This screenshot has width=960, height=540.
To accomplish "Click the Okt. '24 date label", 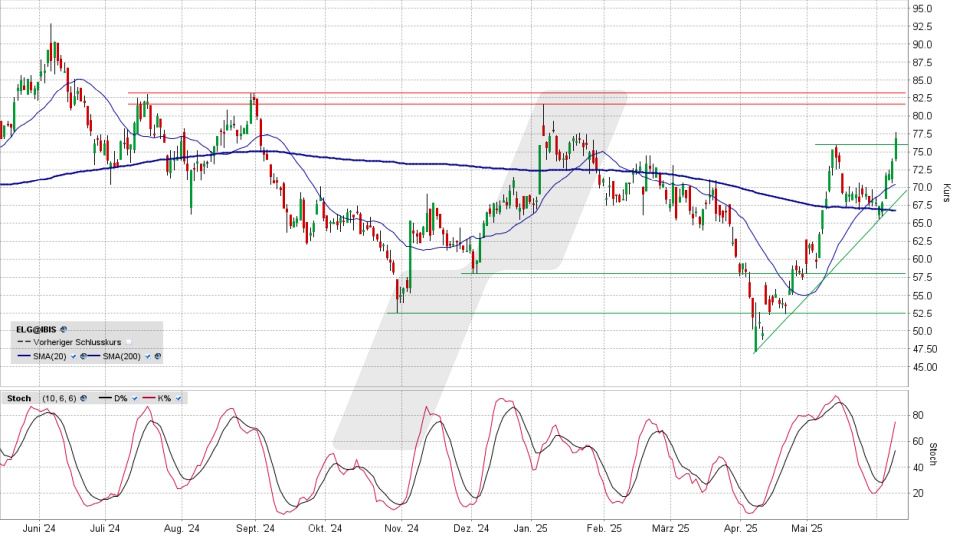I will click(325, 528).
